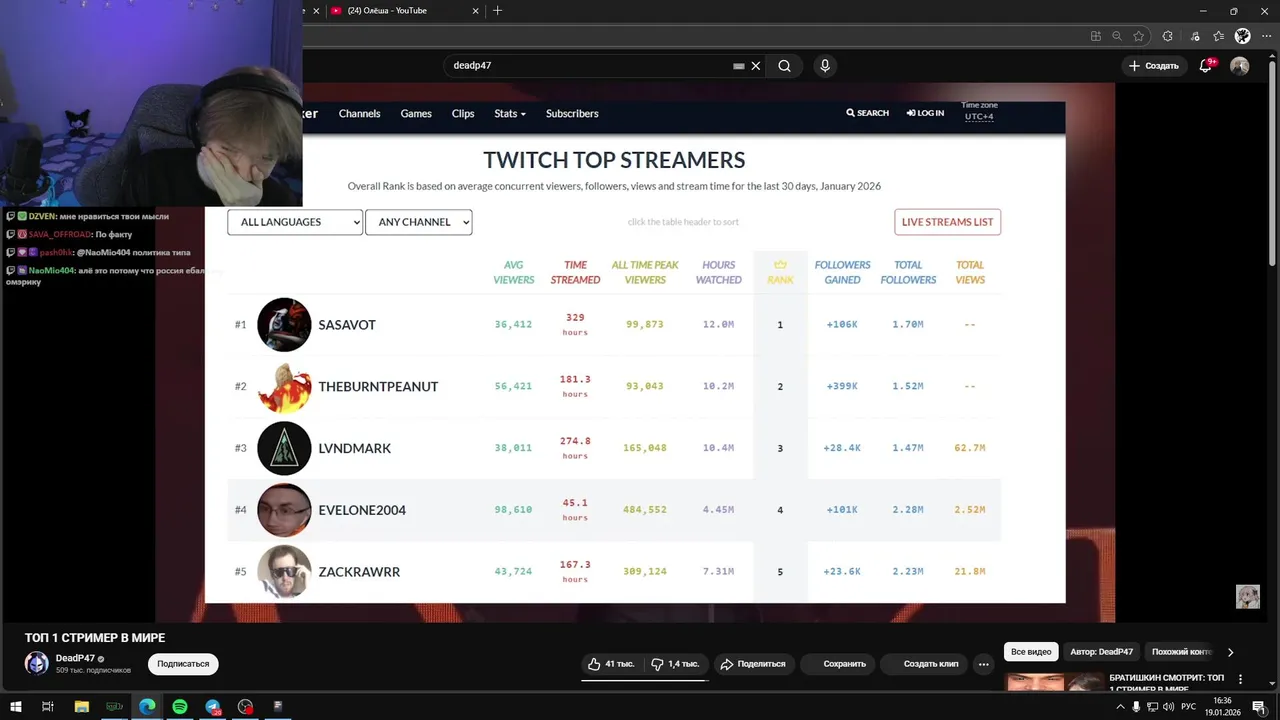
Task: Start voice search with the microphone icon
Action: tap(824, 66)
